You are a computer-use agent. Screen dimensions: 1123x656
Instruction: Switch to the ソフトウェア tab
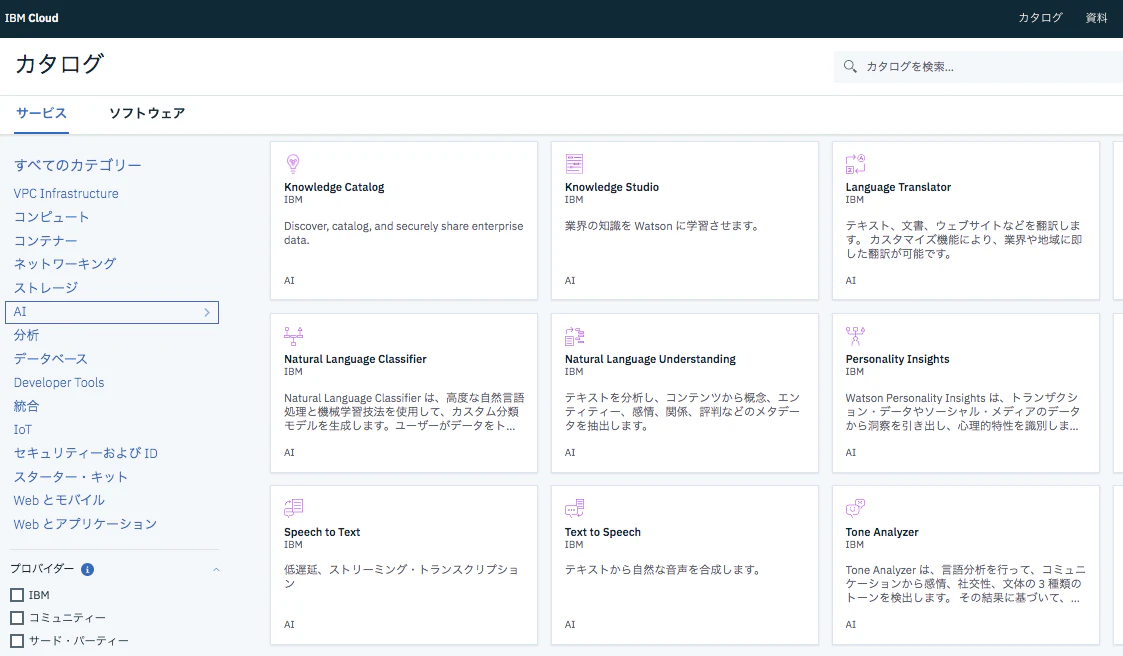click(x=147, y=113)
